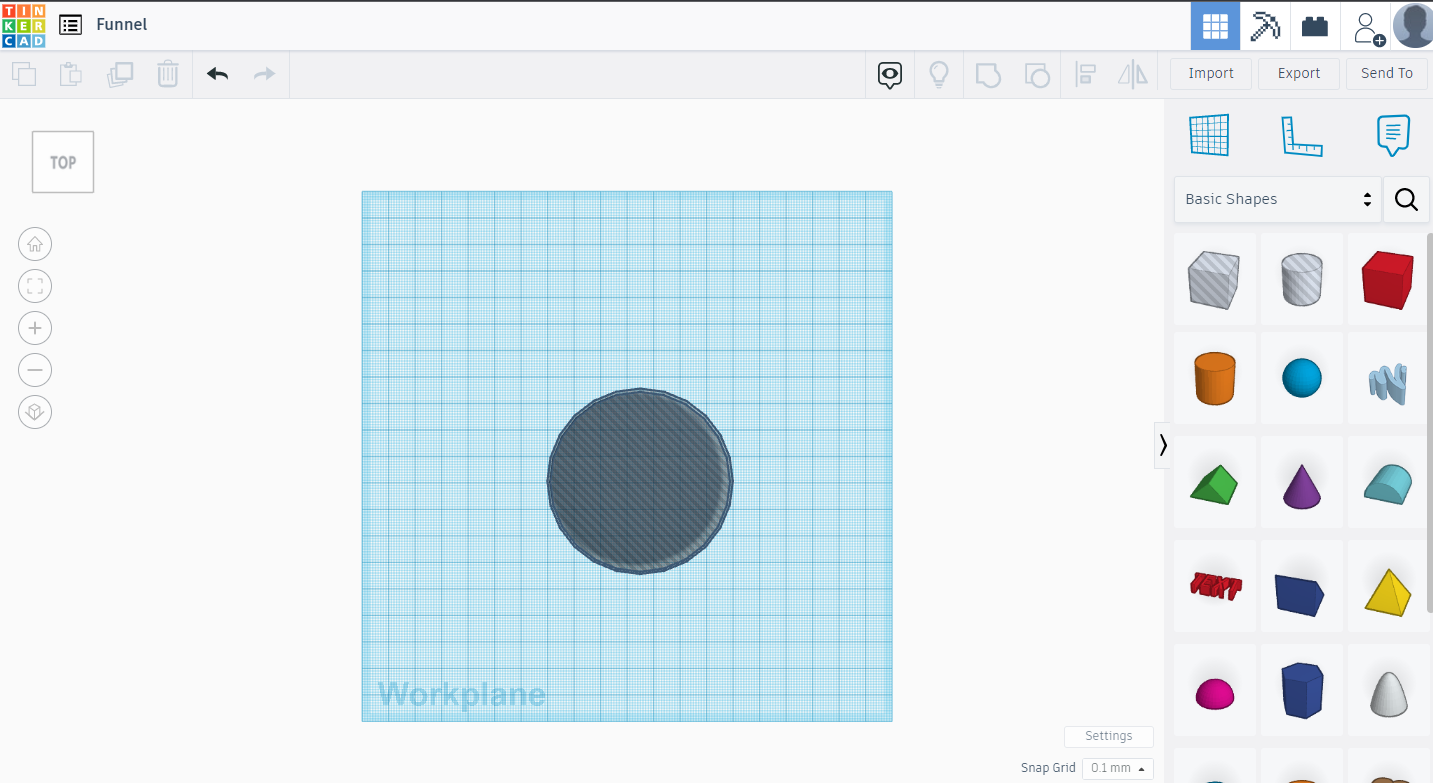The height and width of the screenshot is (783, 1433).
Task: Select the Workplane tool
Action: [1209, 135]
